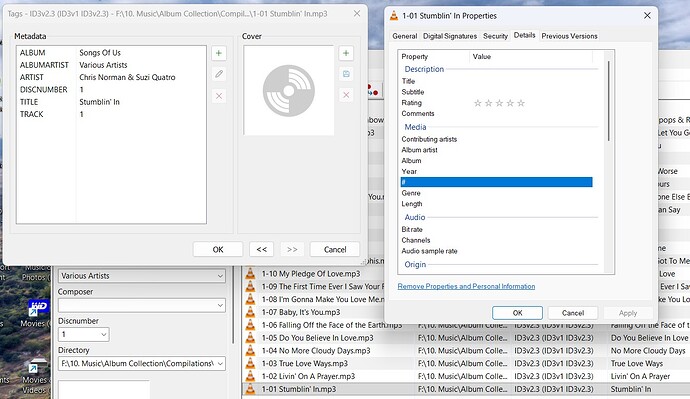Image resolution: width=690 pixels, height=399 pixels.
Task: Click the VLC icon beside 1-05 Do You Believe In Love.mp3
Action: (x=250, y=338)
